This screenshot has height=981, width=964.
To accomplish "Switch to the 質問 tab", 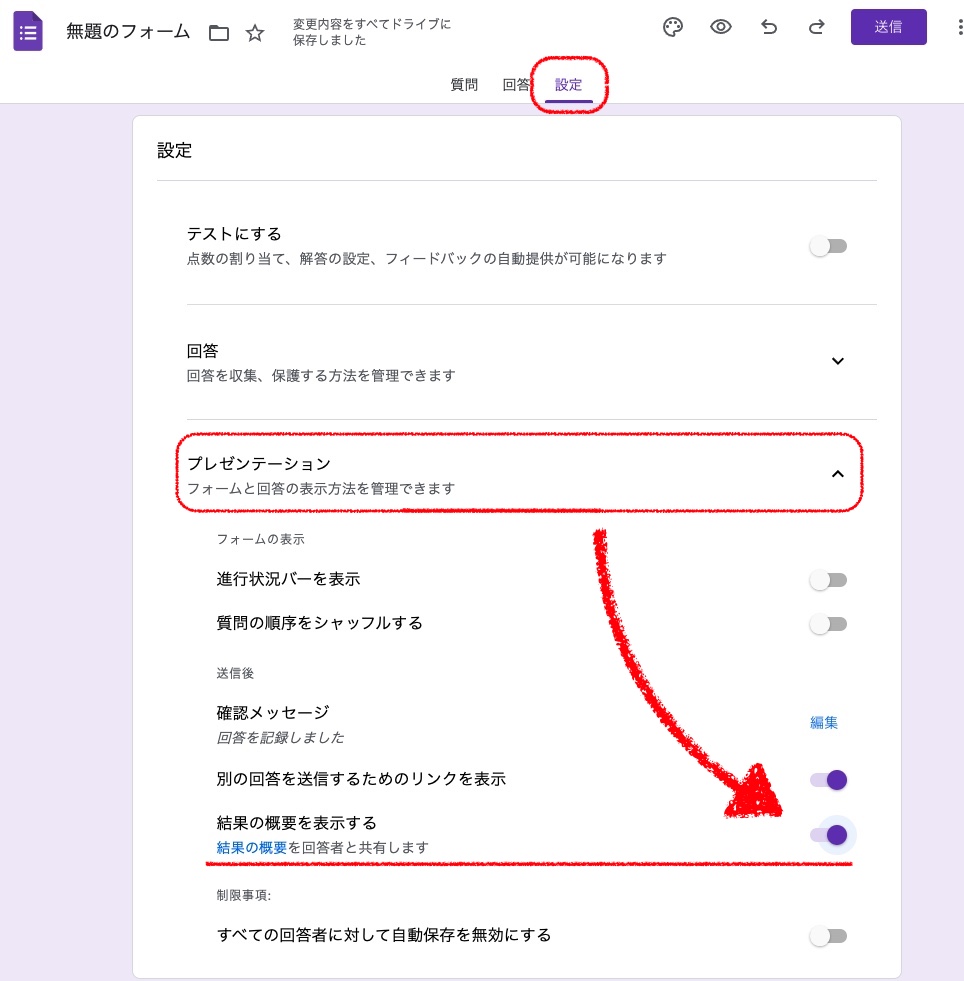I will pos(464,85).
